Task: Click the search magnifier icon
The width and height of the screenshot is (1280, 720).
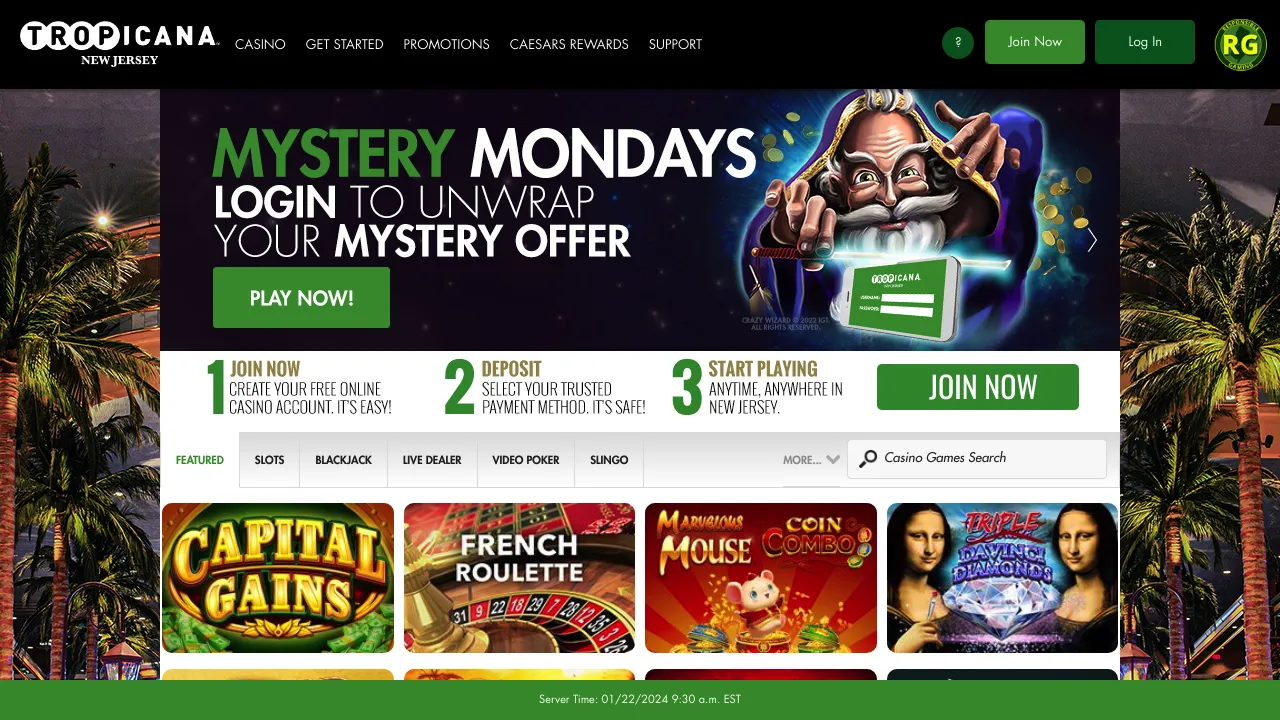Action: coord(868,458)
